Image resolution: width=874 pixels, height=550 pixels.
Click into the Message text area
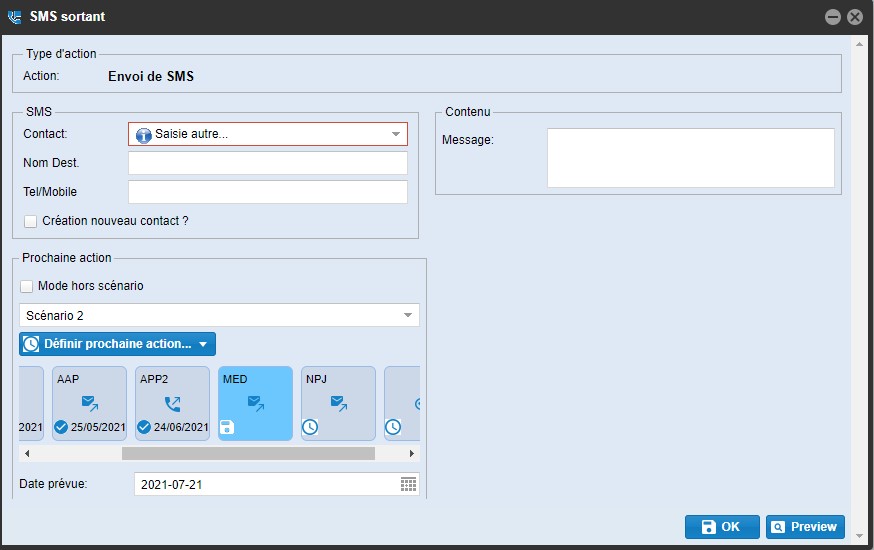[x=690, y=158]
